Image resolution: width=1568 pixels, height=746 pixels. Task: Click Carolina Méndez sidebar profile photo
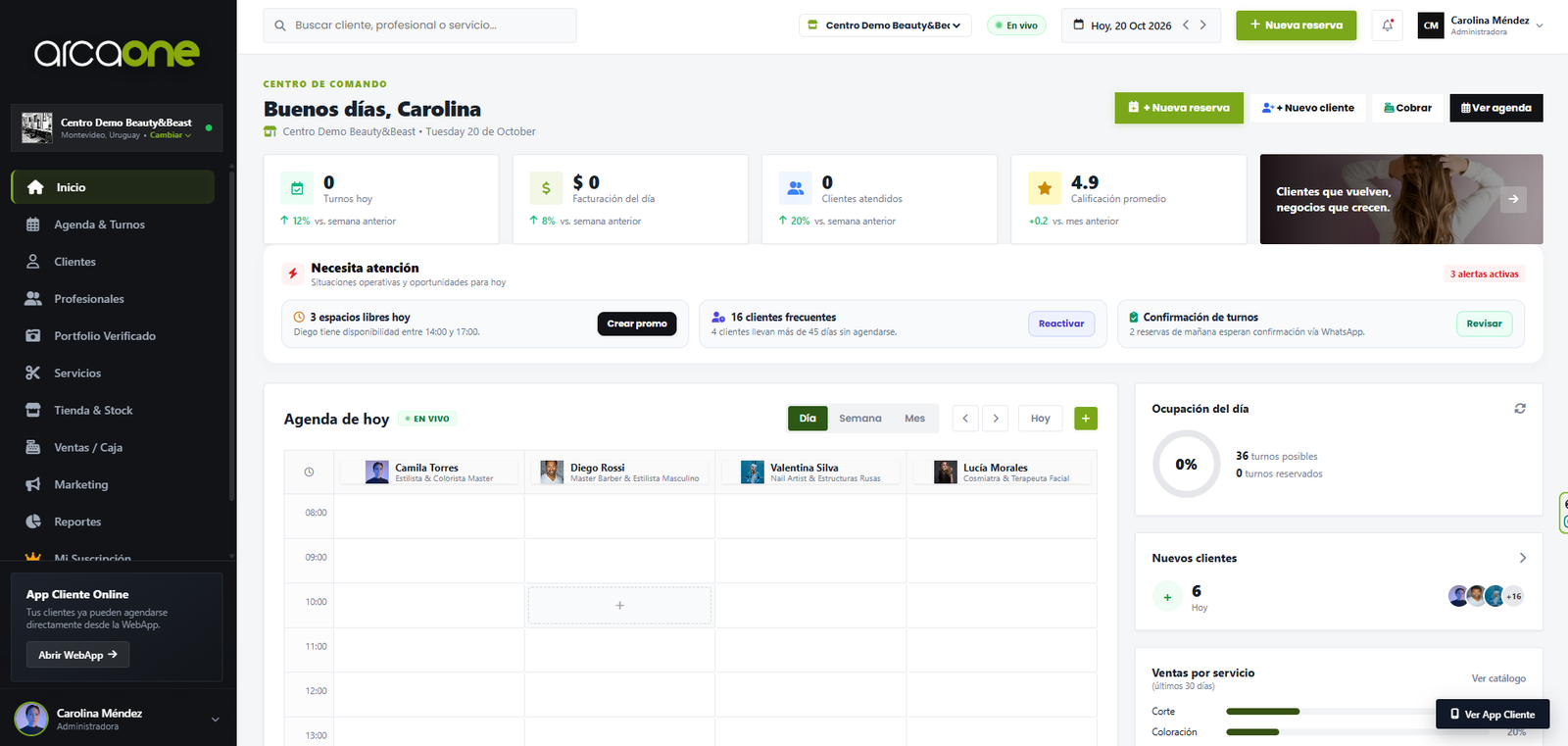click(31, 719)
